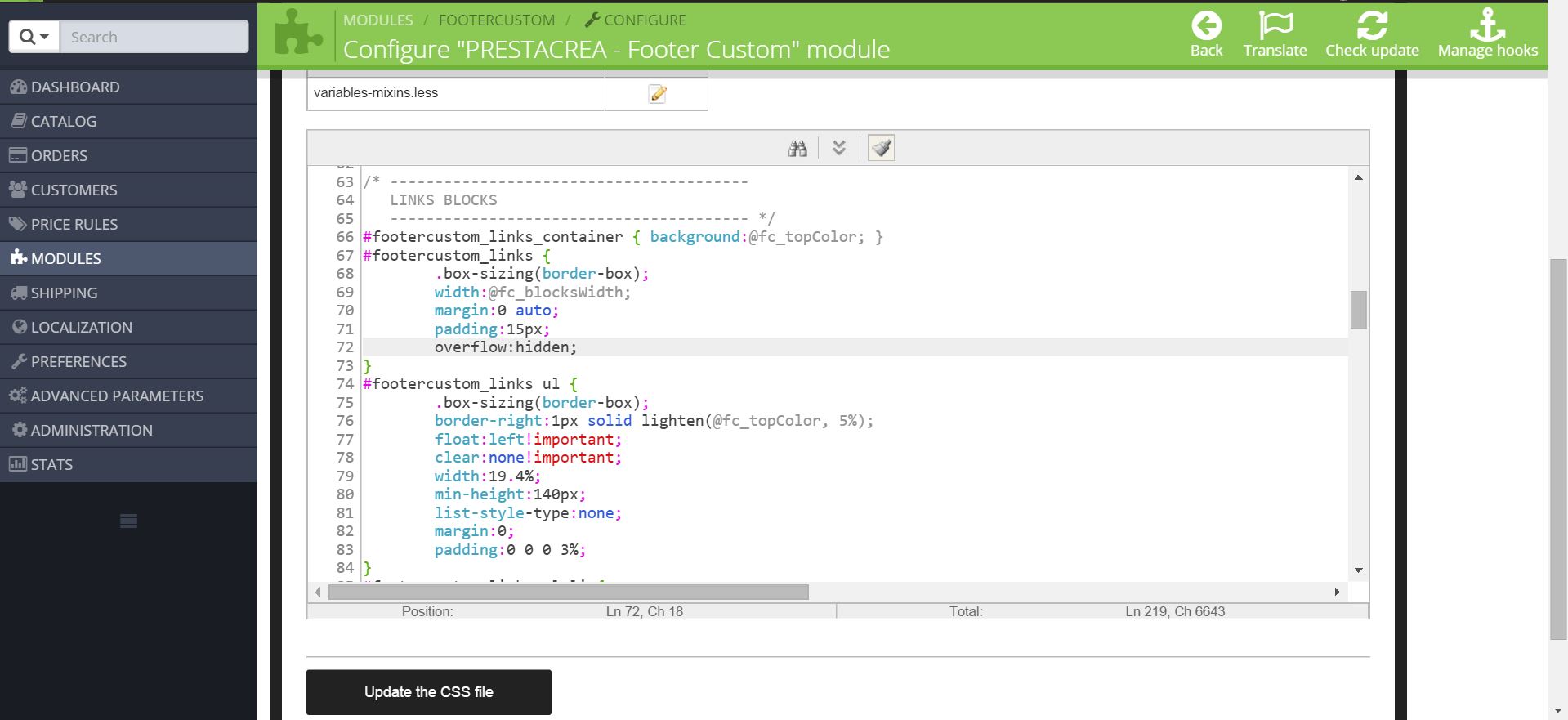Click the Stats bar chart icon
The width and height of the screenshot is (1568, 720).
click(x=18, y=464)
